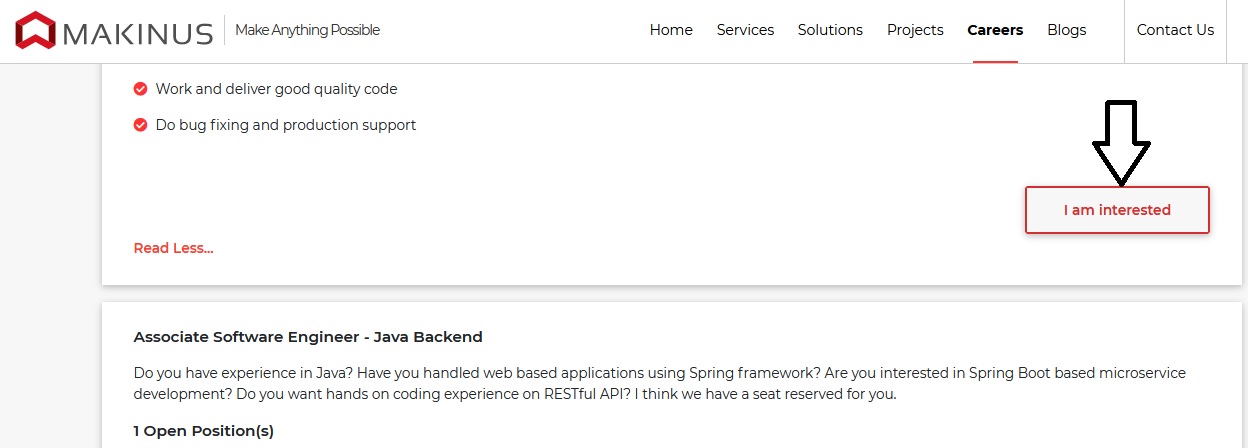This screenshot has width=1248, height=448.
Task: Collapse the job details via 'Read Less...'
Action: pyautogui.click(x=173, y=248)
